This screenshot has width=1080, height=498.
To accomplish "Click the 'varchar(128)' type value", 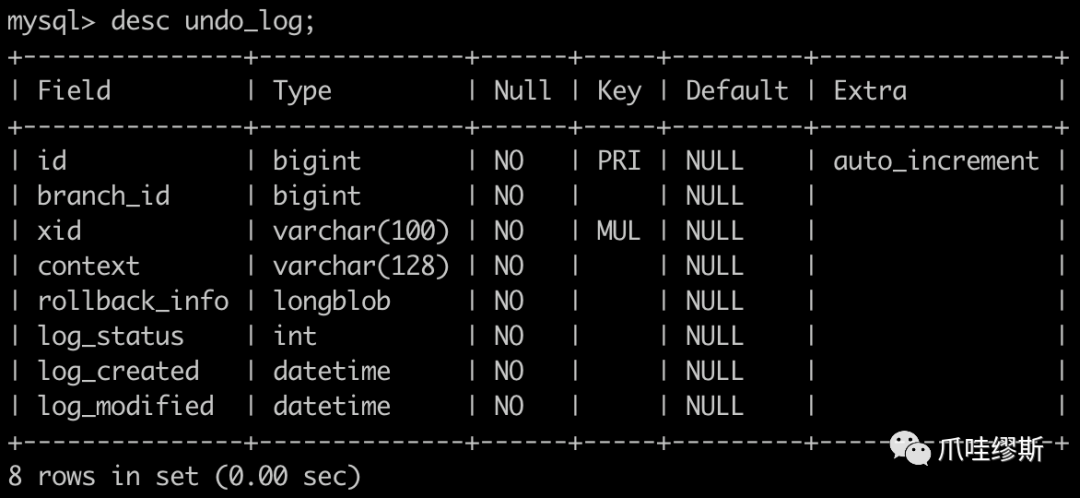I will click(x=361, y=266).
